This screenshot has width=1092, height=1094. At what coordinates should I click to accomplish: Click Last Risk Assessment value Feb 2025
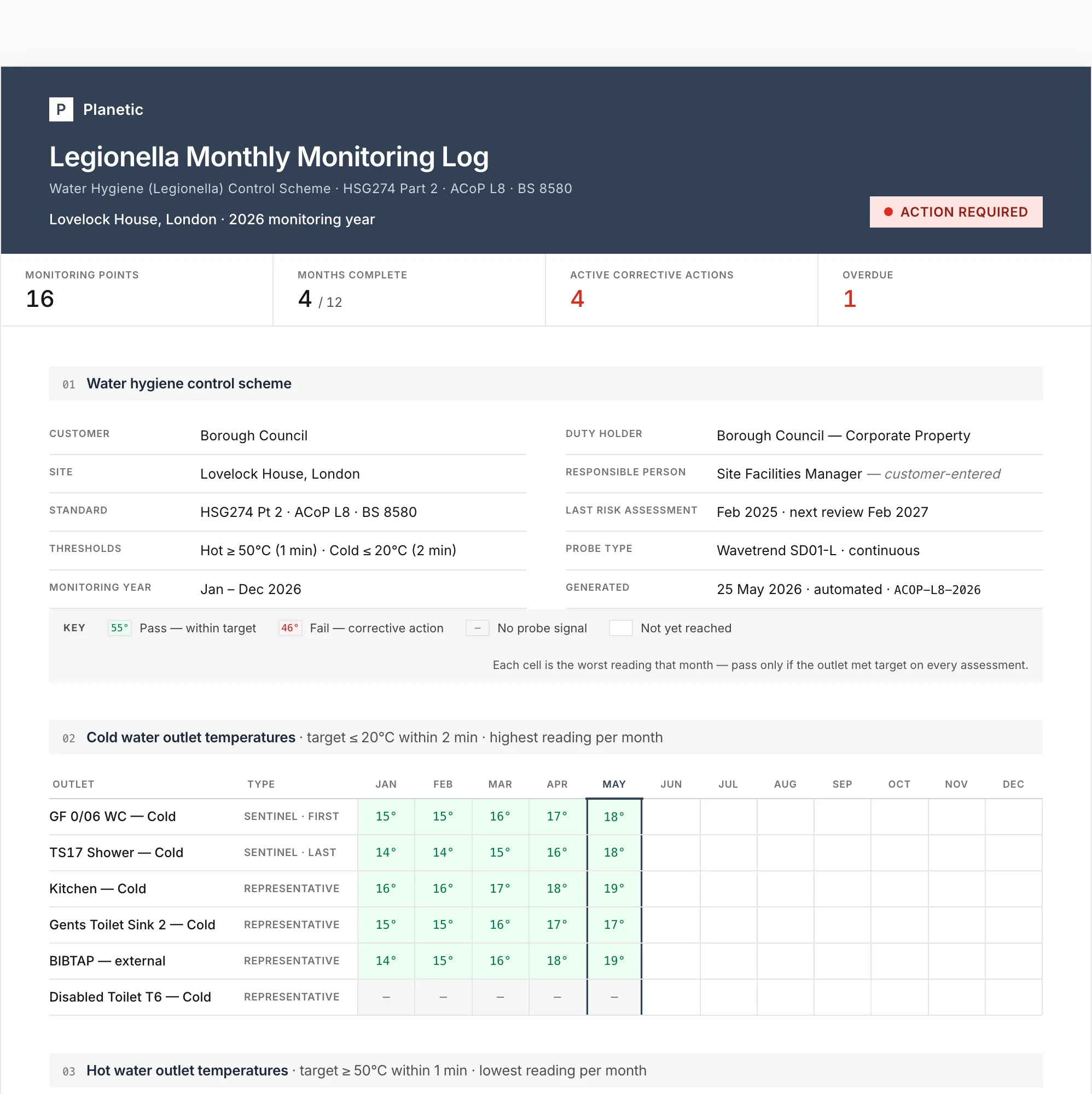click(x=746, y=512)
